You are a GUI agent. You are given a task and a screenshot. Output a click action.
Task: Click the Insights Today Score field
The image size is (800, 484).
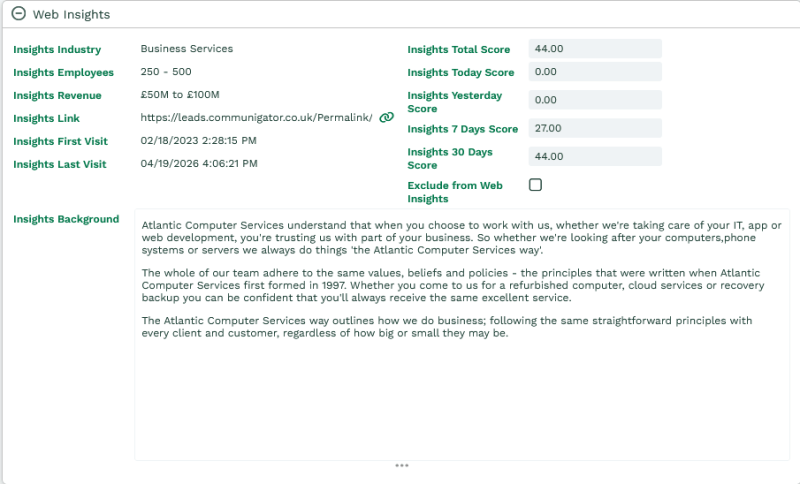click(x=595, y=71)
